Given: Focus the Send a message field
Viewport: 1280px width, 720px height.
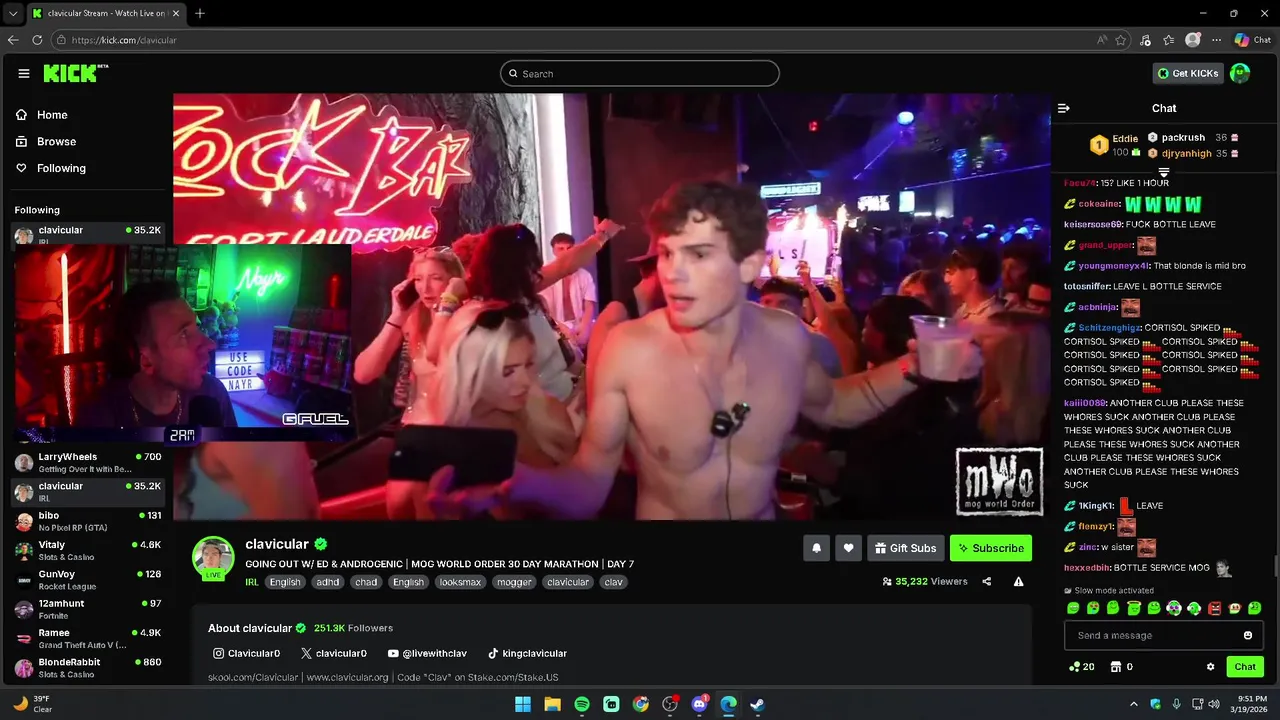Looking at the screenshot, I should coord(1164,635).
